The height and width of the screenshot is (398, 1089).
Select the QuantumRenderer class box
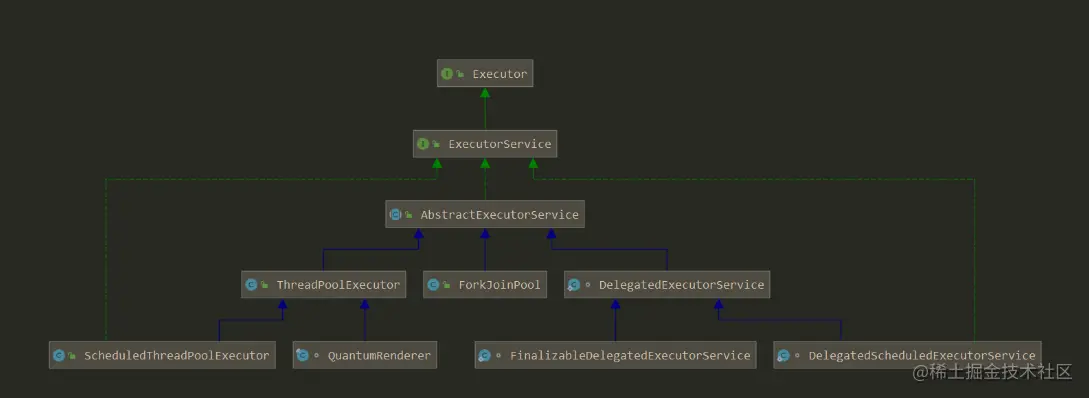(x=365, y=355)
